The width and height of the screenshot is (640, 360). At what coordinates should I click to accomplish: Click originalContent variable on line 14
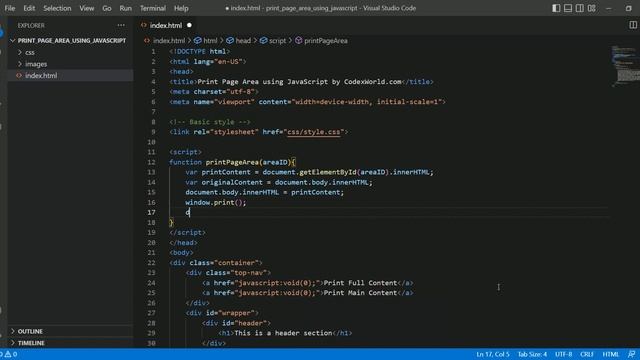232,182
